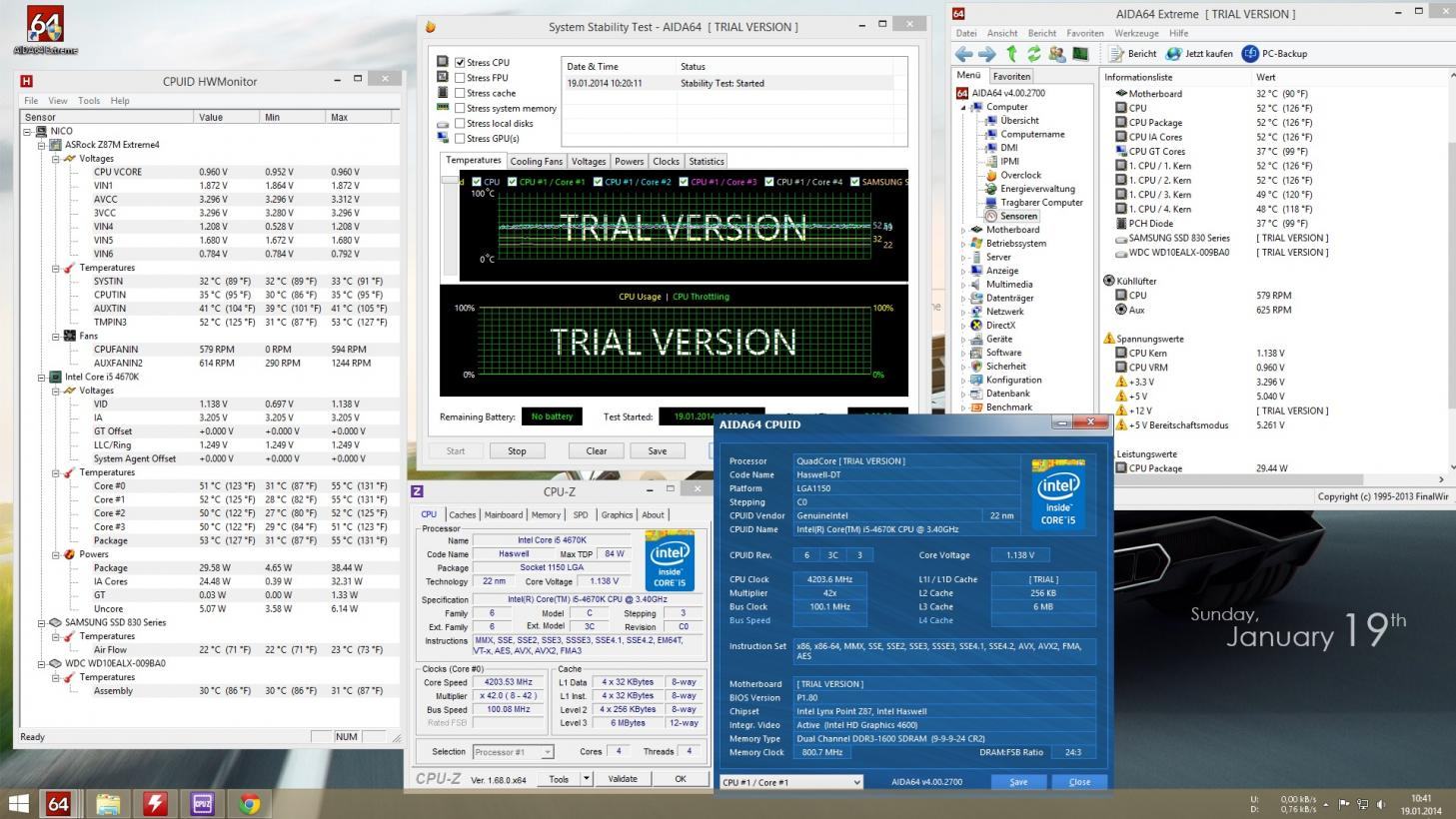The height and width of the screenshot is (819, 1456).
Task: Collapse ASRock Z87M Extreme4 node in HWMonitor
Action: pos(42,145)
